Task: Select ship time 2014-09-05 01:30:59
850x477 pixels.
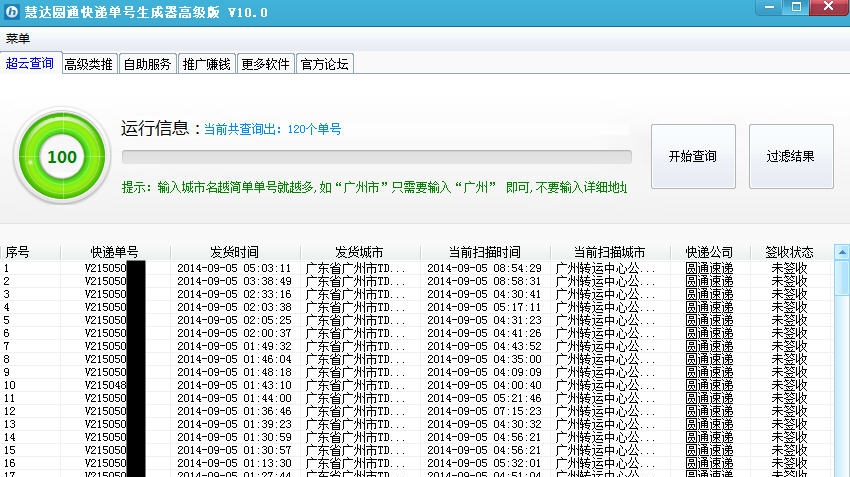Action: point(234,437)
